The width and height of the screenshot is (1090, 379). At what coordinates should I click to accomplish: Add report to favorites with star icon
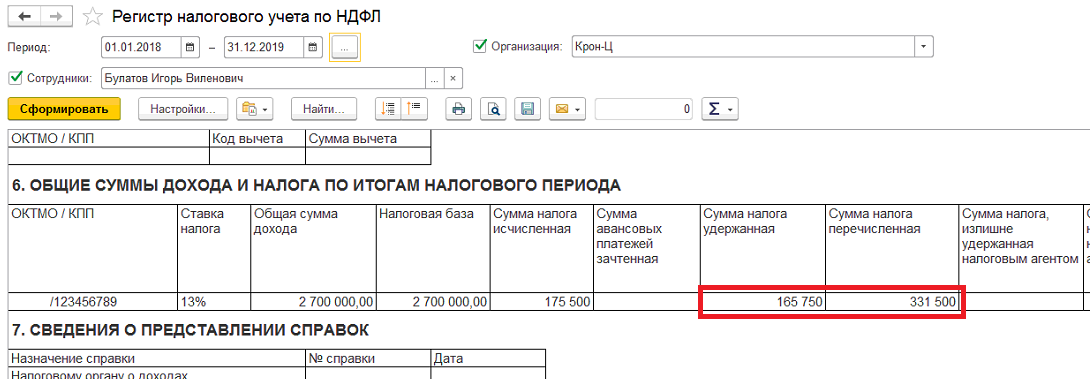click(x=92, y=17)
